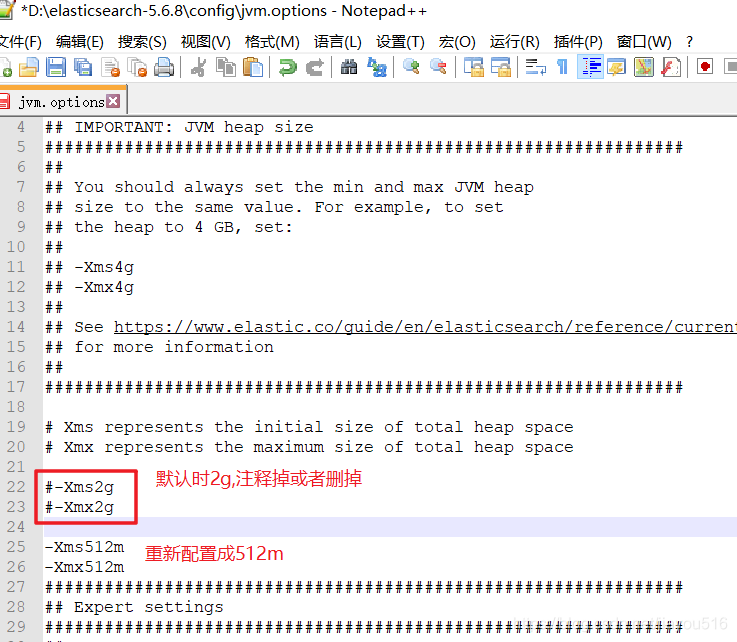Enable synchronized vertical scrolling
Screen dimensions: 737x642
473,67
